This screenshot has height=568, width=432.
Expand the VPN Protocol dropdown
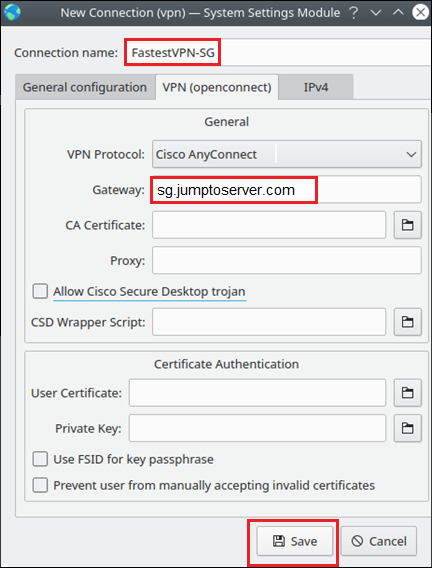tap(287, 154)
